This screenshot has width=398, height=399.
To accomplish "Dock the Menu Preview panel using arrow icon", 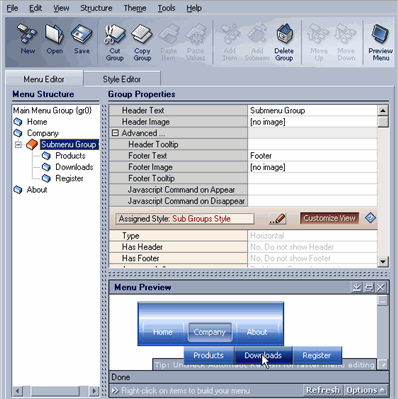I will pyautogui.click(x=357, y=287).
